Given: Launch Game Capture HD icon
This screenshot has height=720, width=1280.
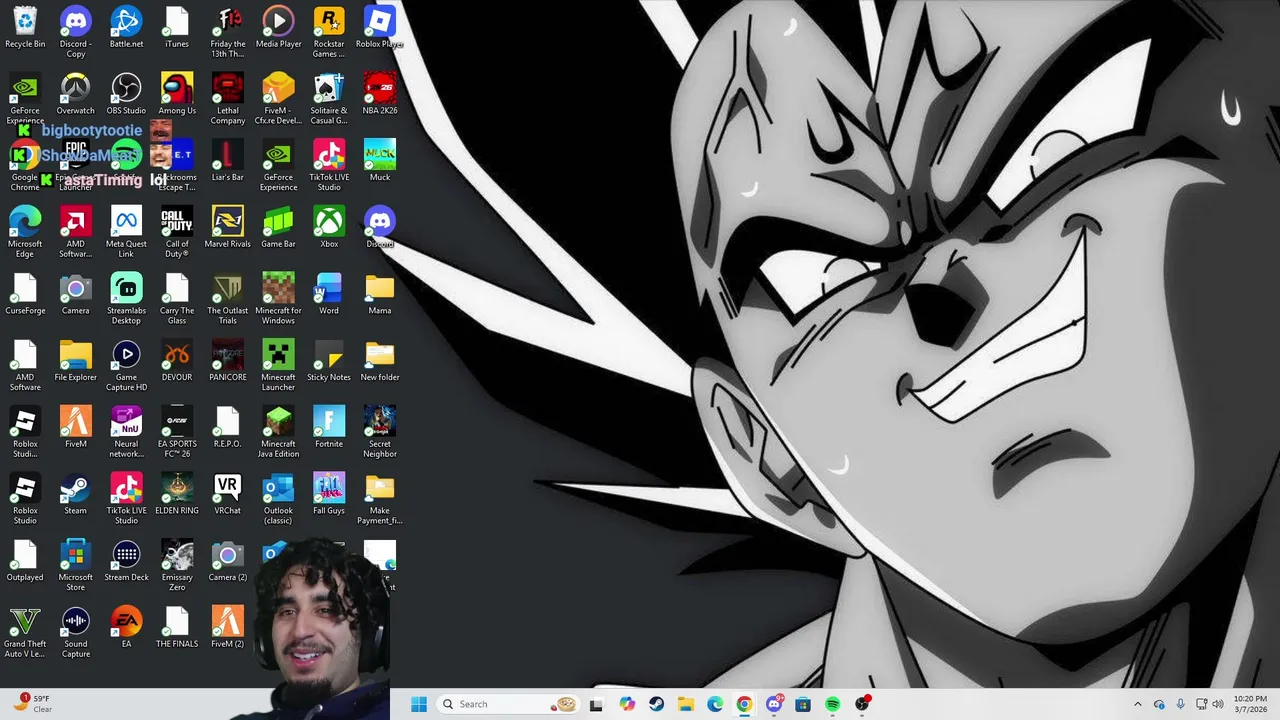Looking at the screenshot, I should 126,365.
